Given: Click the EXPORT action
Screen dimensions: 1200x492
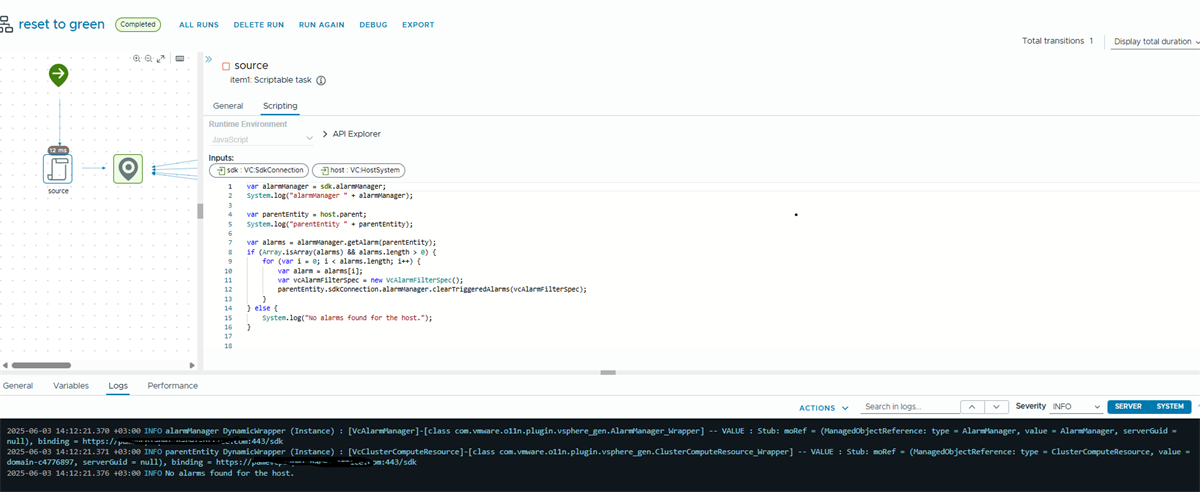Looking at the screenshot, I should coord(418,24).
